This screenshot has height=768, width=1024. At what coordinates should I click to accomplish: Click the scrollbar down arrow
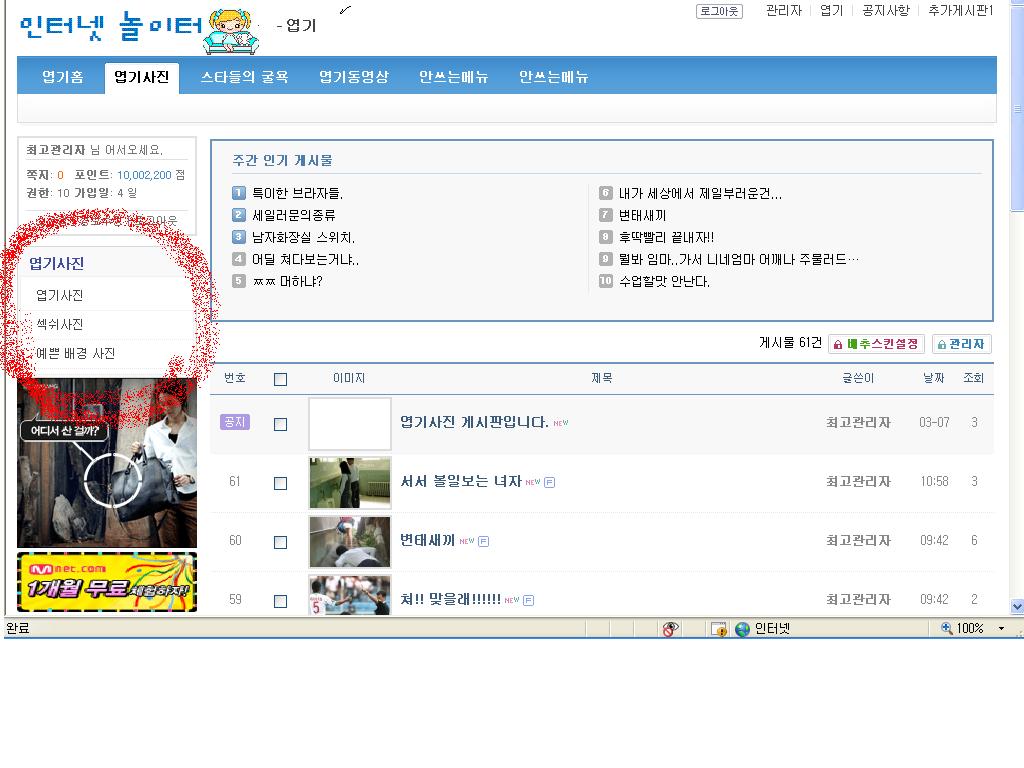pyautogui.click(x=1017, y=606)
